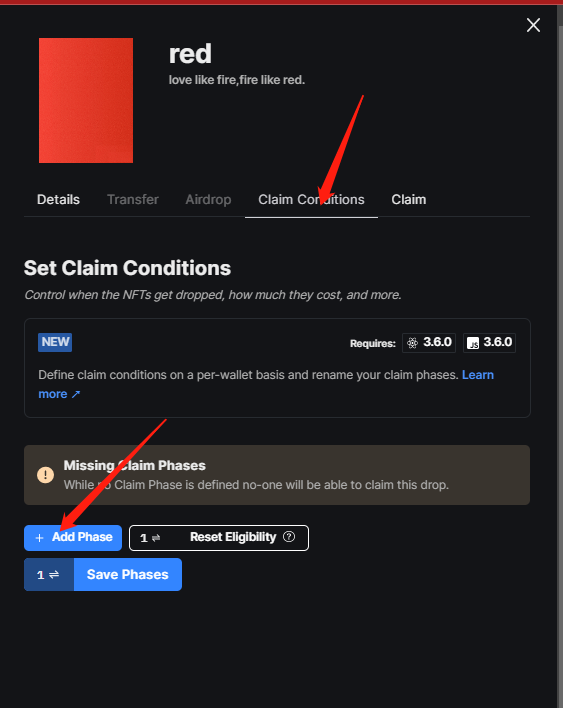Open the Learn more link

(x=266, y=384)
